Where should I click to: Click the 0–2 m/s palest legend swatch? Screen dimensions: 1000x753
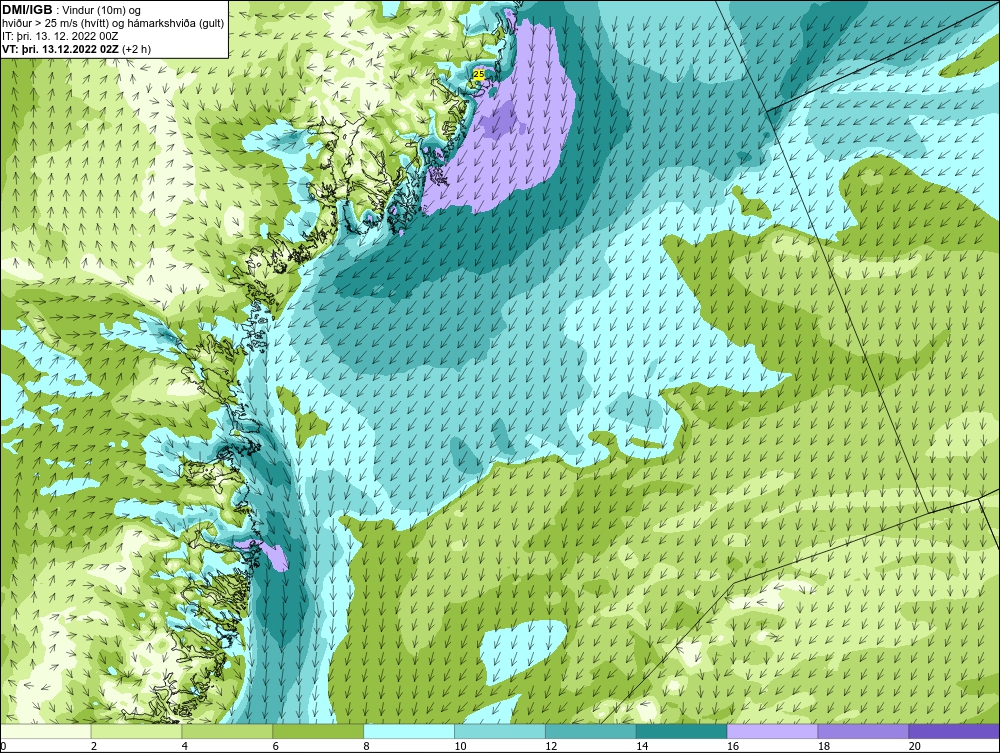pos(46,731)
